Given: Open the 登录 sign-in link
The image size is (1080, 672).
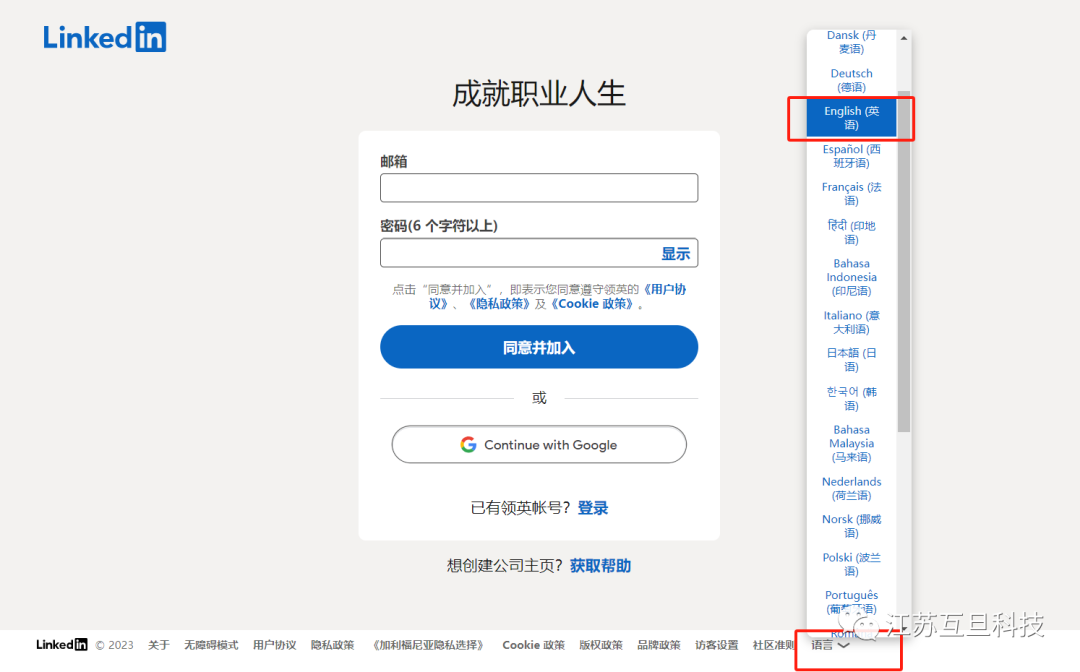Looking at the screenshot, I should [593, 508].
